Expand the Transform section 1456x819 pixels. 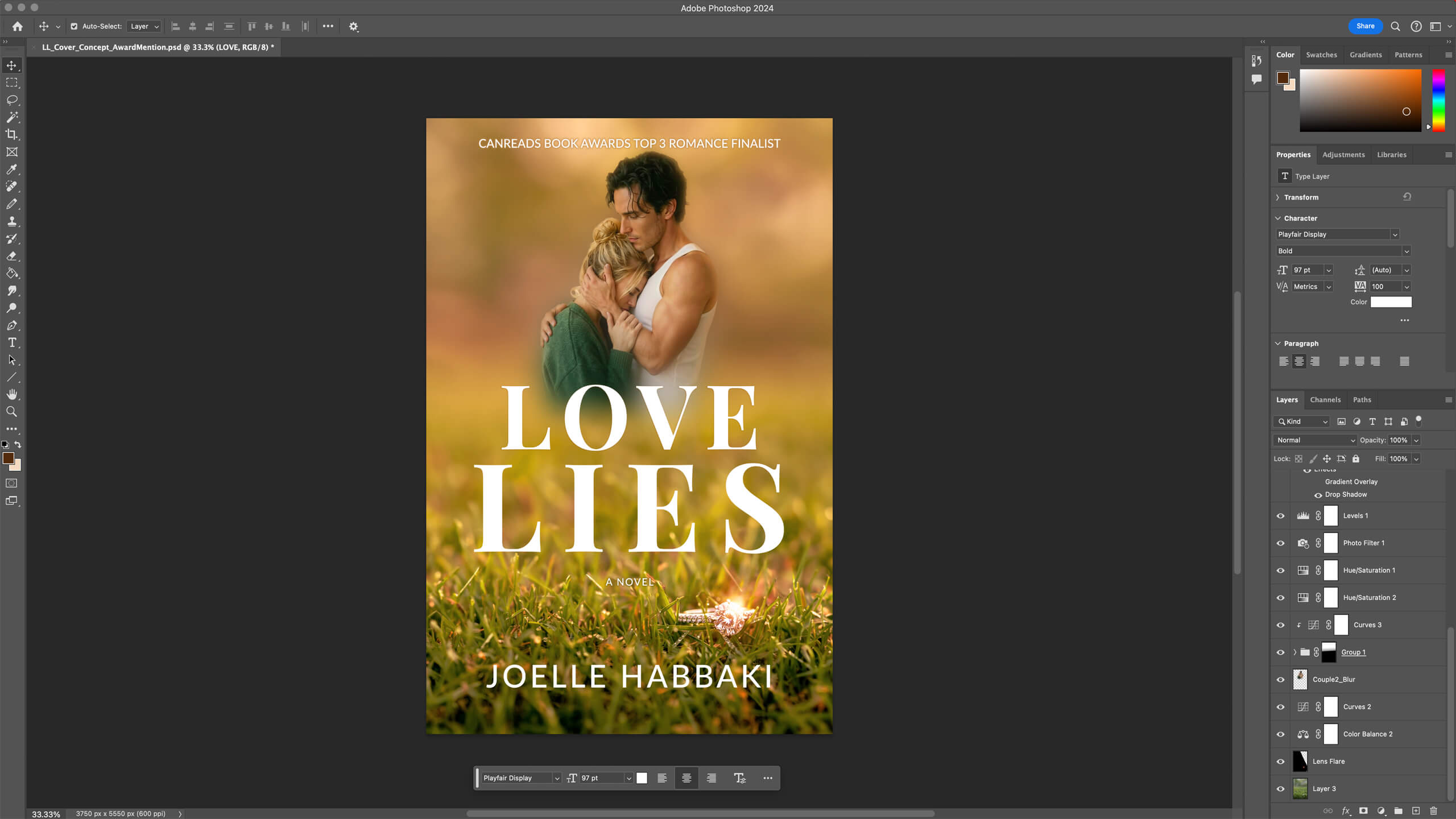(x=1277, y=197)
